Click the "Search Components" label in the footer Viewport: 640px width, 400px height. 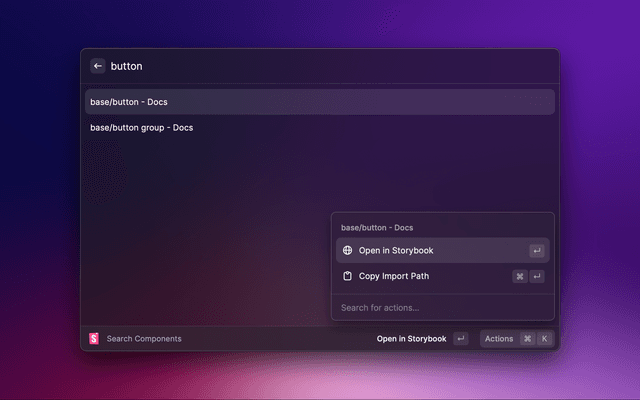(144, 339)
